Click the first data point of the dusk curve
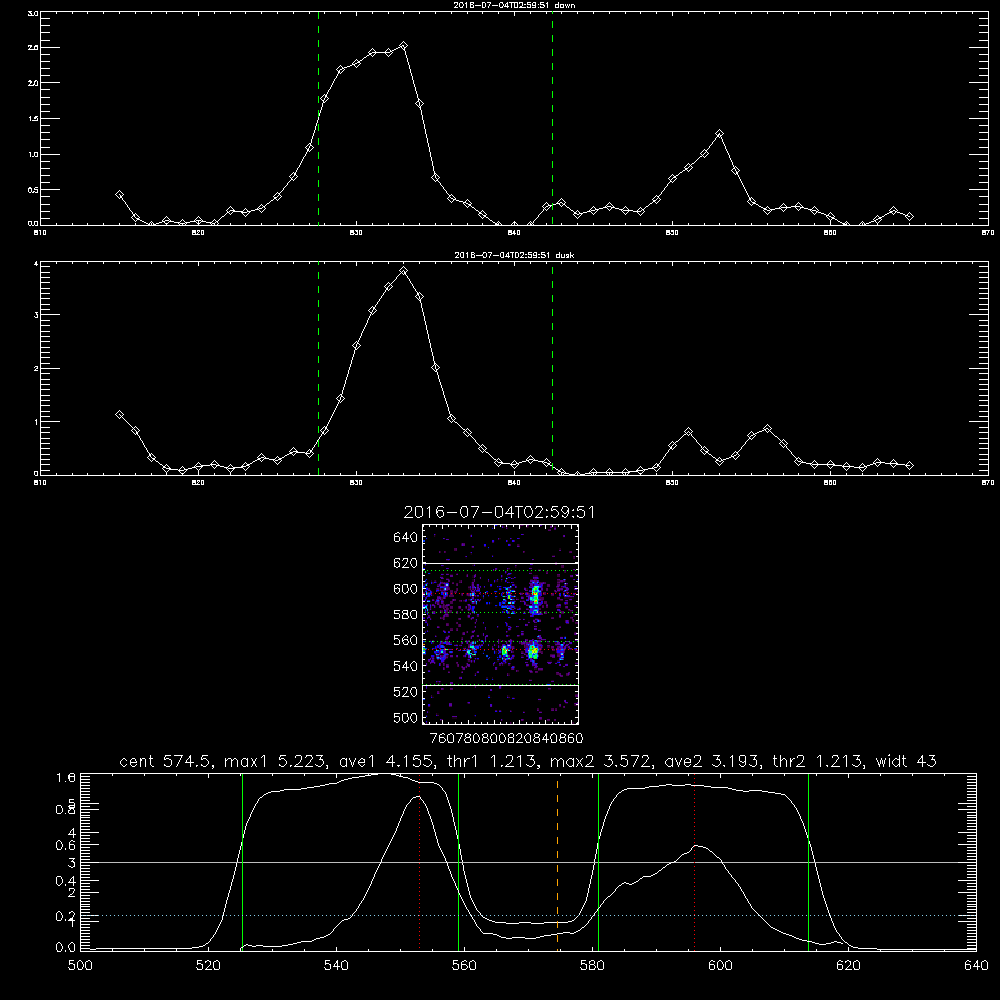1000x1000 pixels. pyautogui.click(x=119, y=415)
